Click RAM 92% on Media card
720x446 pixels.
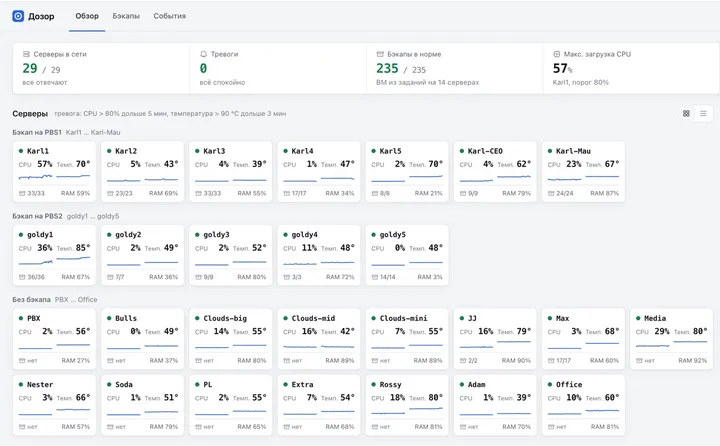tap(692, 361)
